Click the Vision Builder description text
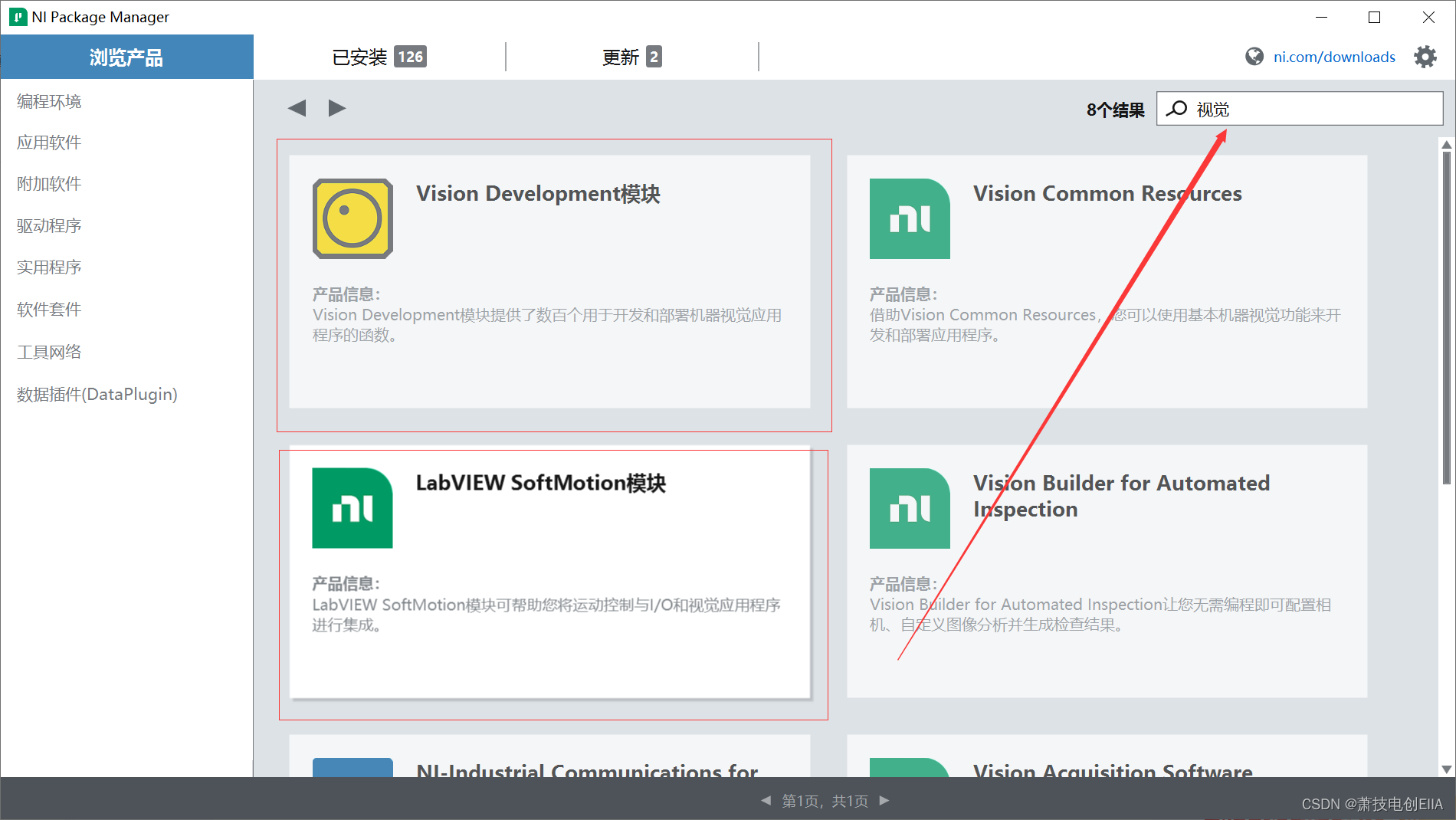This screenshot has height=820, width=1456. click(x=1100, y=615)
